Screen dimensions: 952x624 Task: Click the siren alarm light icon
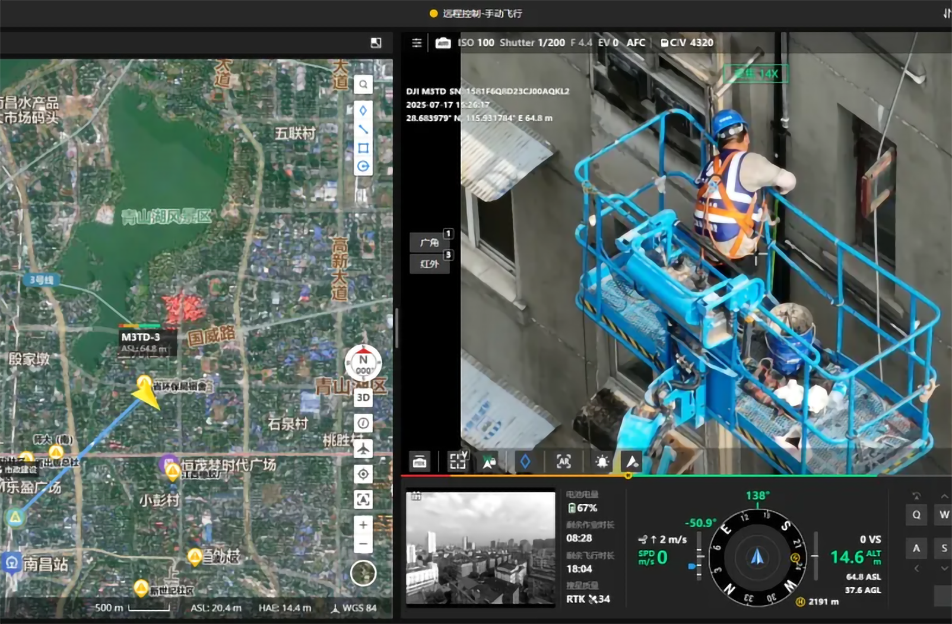click(x=601, y=461)
